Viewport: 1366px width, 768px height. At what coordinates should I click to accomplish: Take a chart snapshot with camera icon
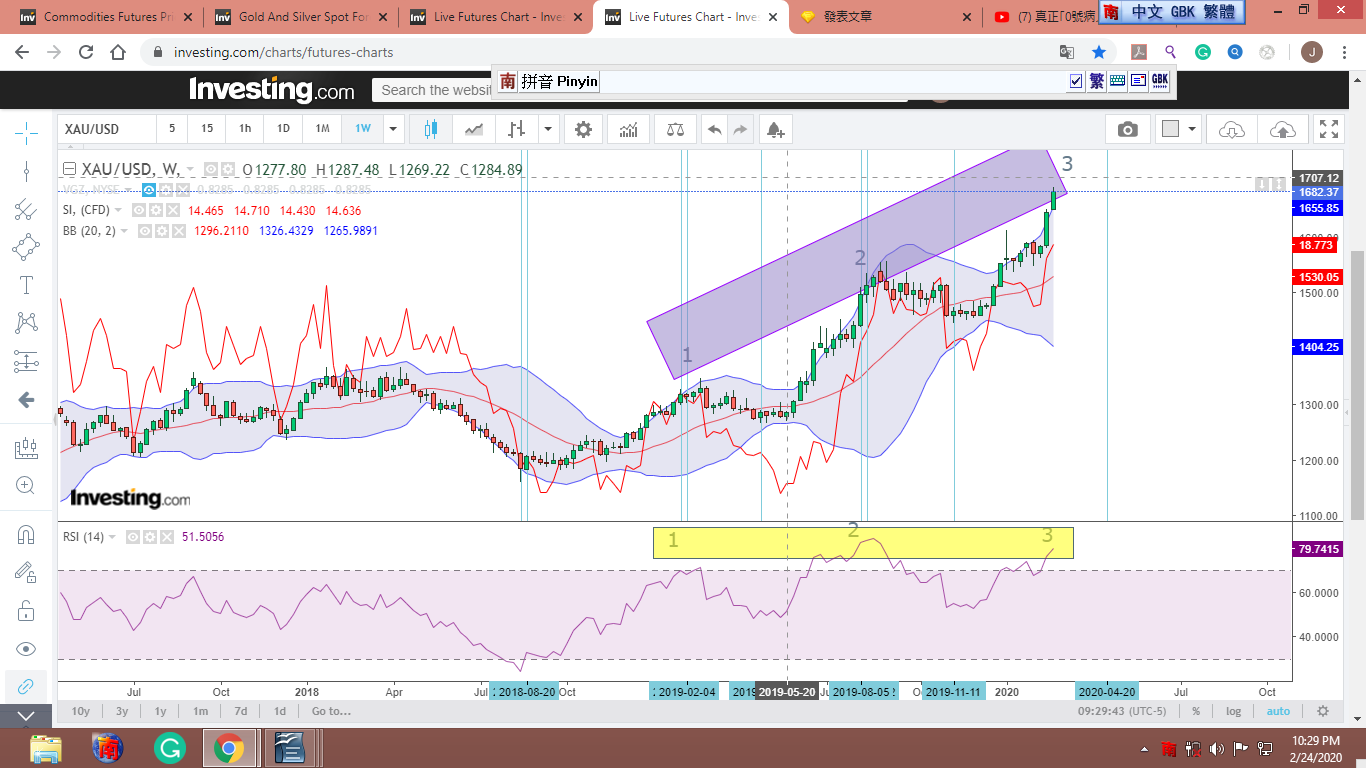pyautogui.click(x=1128, y=129)
